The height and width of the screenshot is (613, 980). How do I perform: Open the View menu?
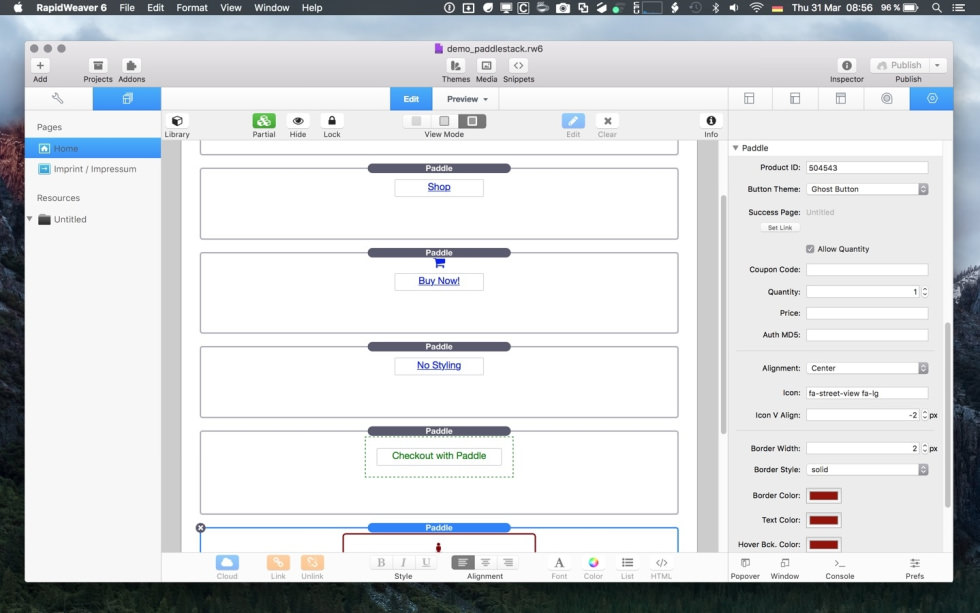[231, 7]
